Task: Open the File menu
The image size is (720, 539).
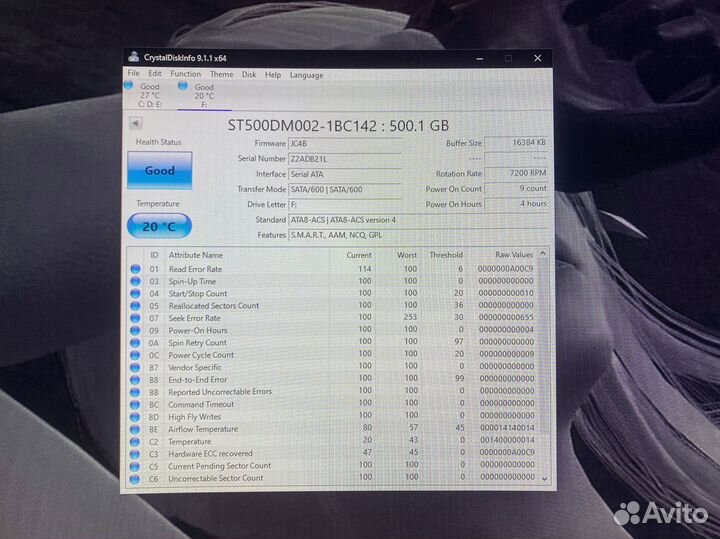Action: [134, 74]
